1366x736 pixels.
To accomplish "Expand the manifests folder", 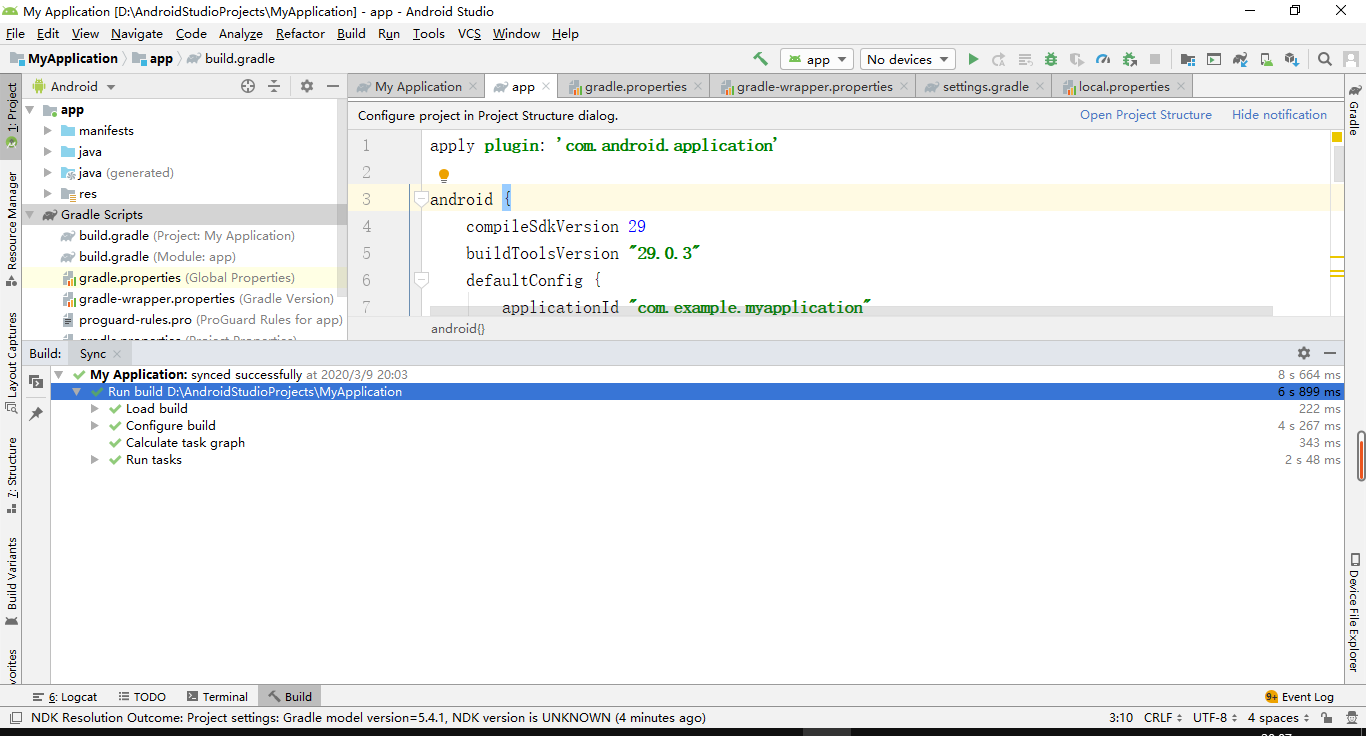I will pyautogui.click(x=48, y=130).
